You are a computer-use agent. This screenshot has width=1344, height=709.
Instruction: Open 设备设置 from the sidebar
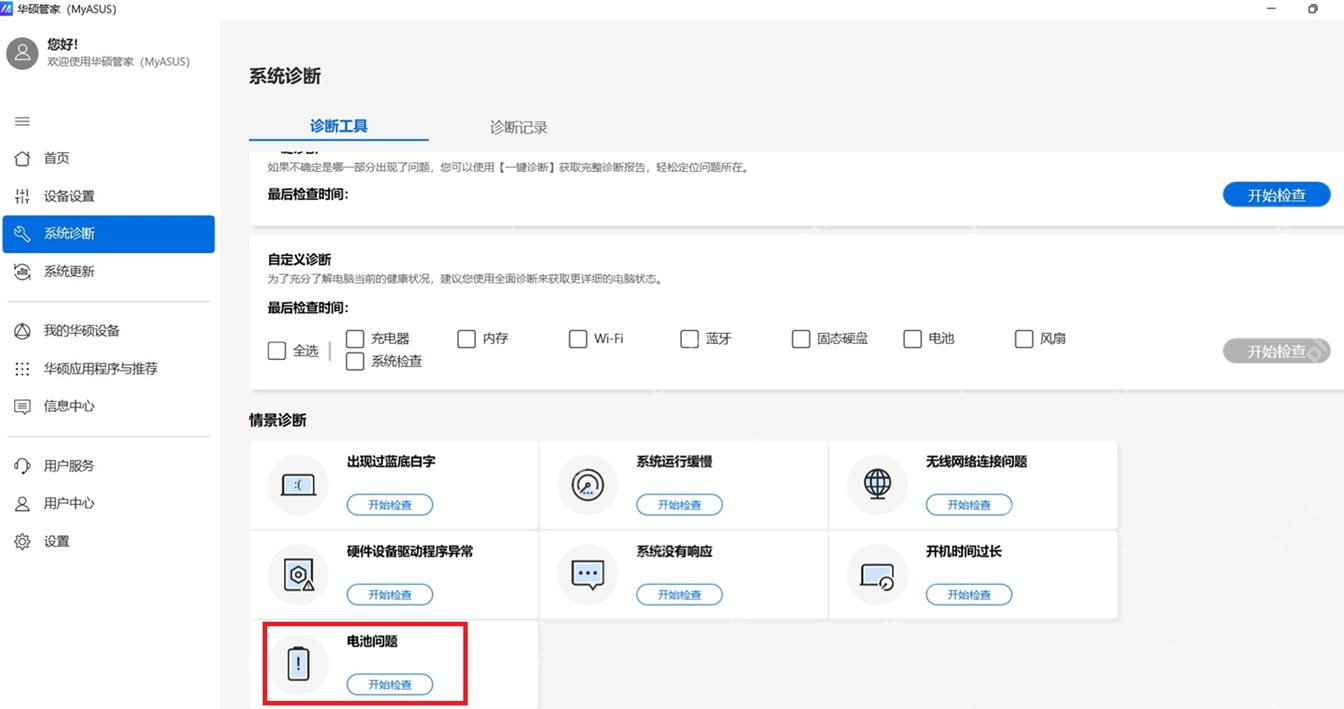click(x=108, y=196)
